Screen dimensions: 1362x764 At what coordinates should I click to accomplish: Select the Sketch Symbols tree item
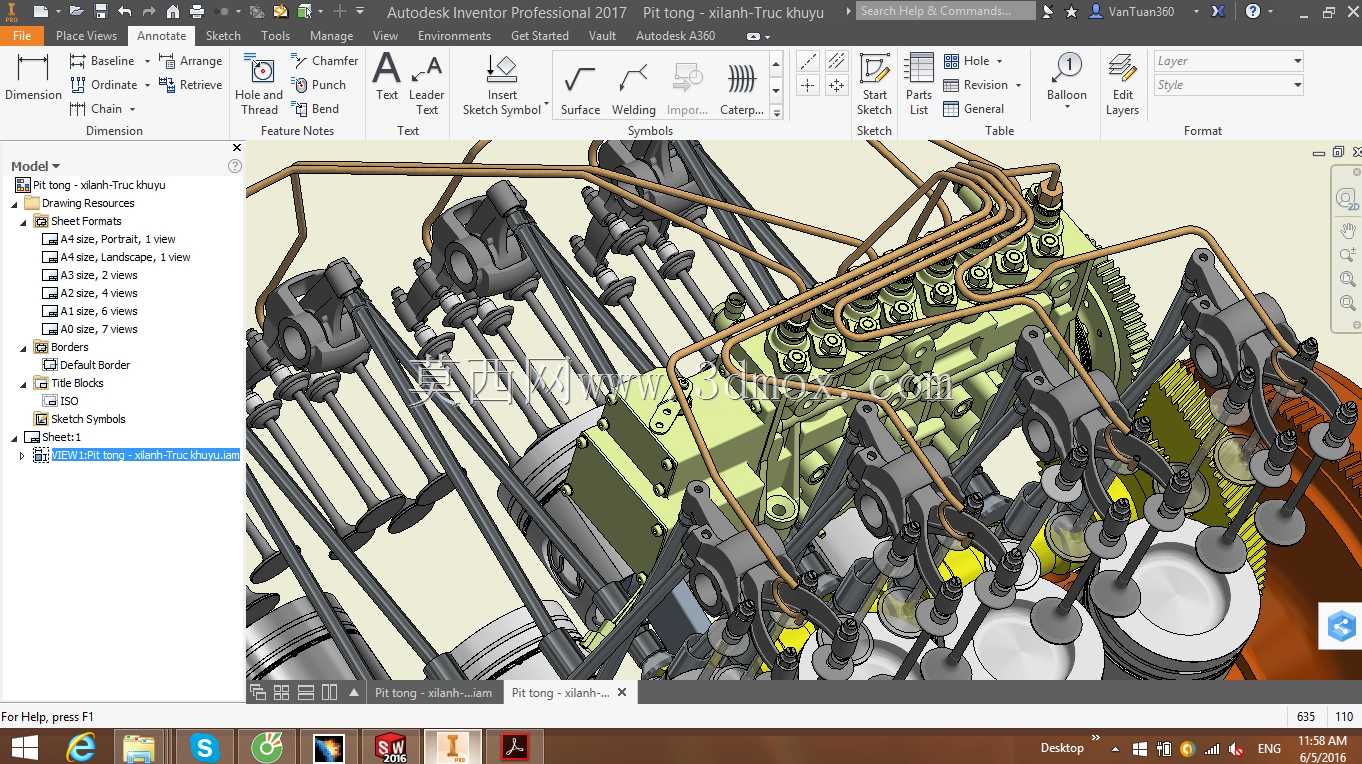coord(79,420)
